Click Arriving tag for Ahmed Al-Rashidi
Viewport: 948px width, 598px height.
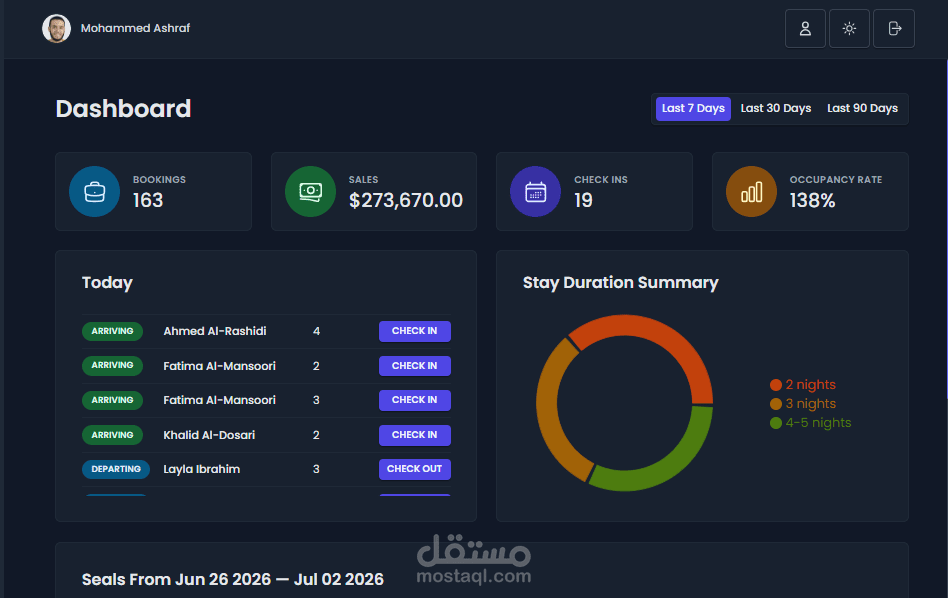(x=112, y=331)
